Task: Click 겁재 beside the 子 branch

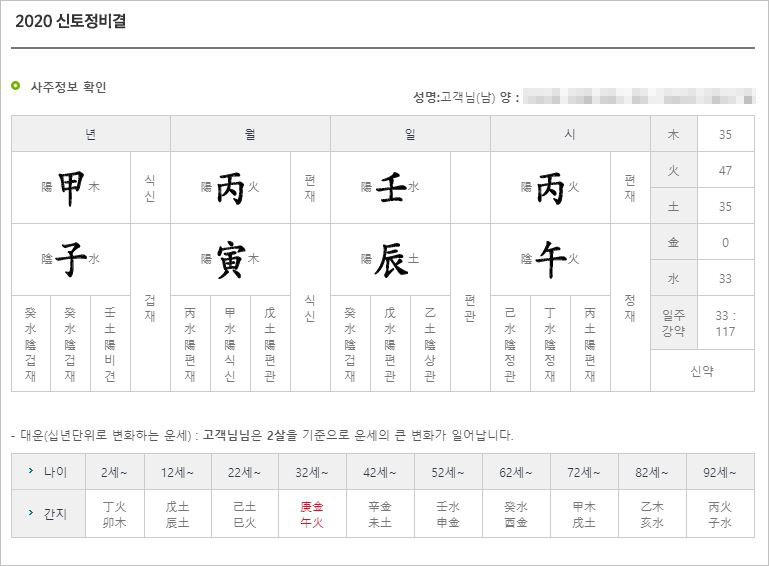Action: (150, 308)
